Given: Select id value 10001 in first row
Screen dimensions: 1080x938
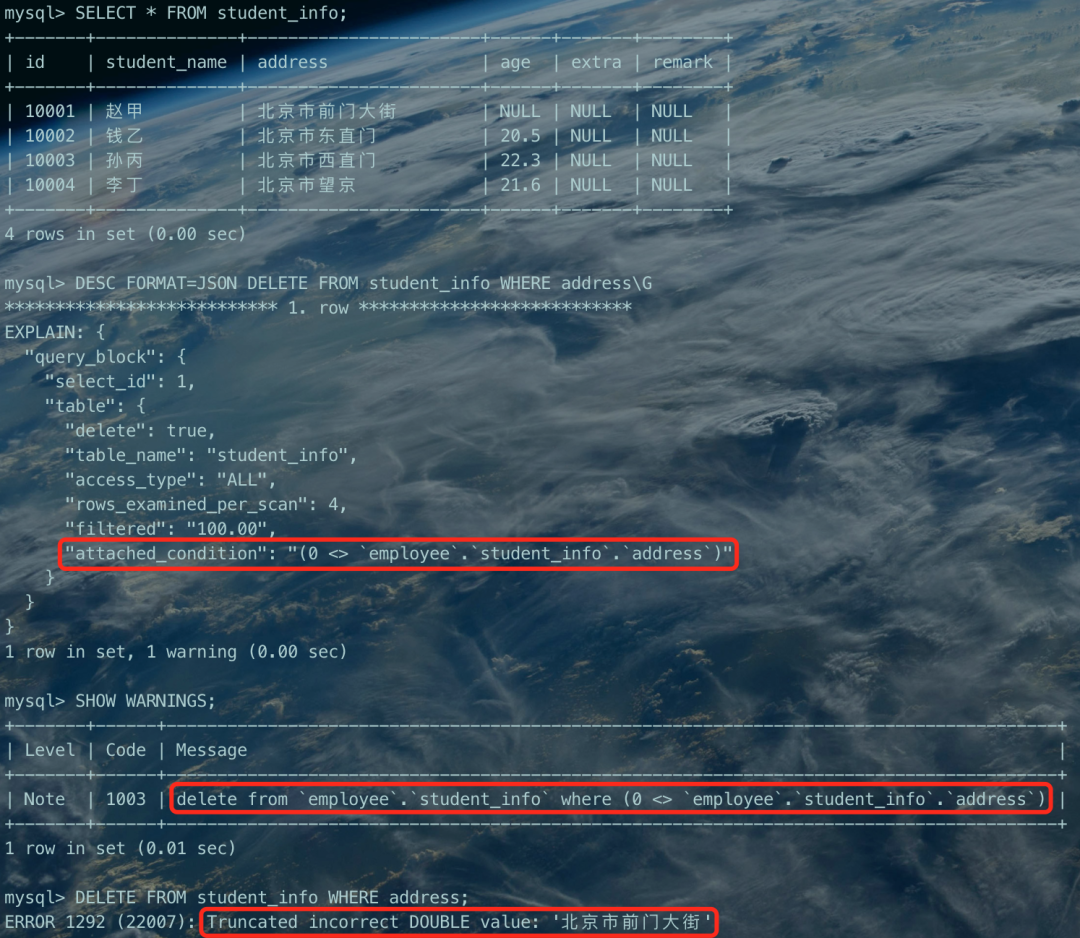Looking at the screenshot, I should coord(50,112).
